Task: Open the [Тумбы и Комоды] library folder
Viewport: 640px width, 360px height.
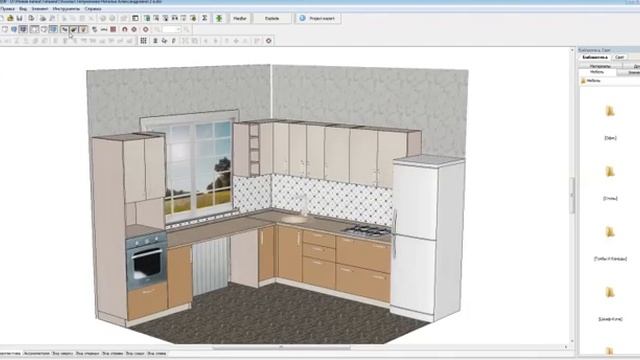Action: tap(610, 232)
